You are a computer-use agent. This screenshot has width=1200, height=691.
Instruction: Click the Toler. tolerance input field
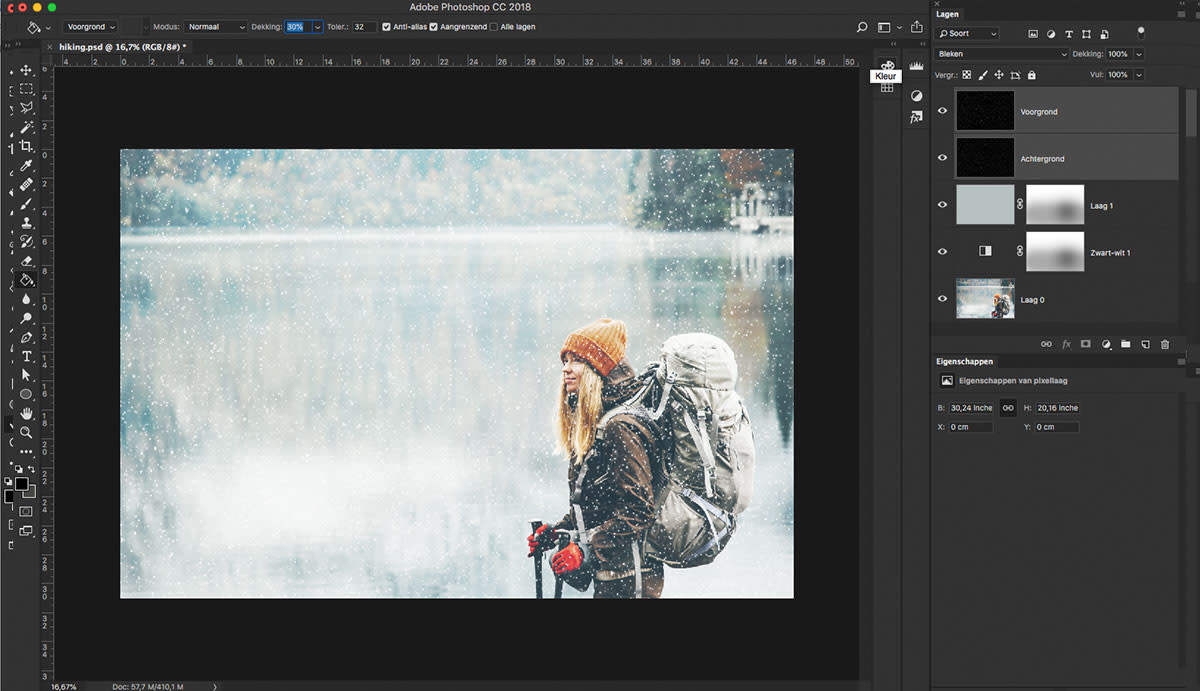[364, 27]
